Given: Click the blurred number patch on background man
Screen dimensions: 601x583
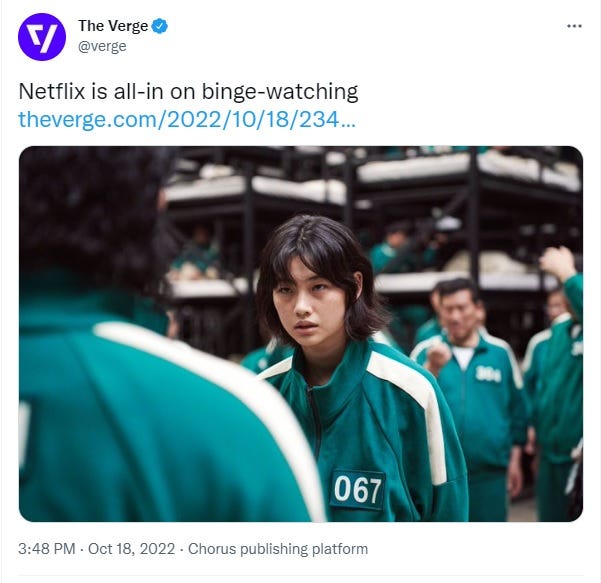Looking at the screenshot, I should click(487, 374).
